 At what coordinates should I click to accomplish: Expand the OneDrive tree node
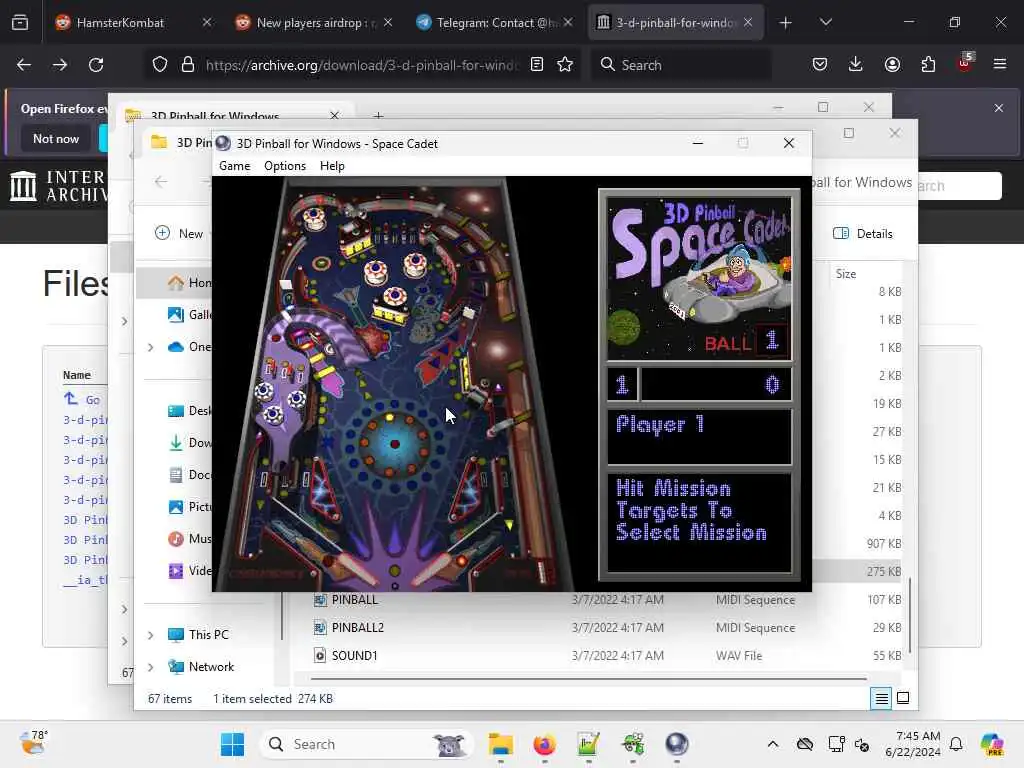coord(151,347)
